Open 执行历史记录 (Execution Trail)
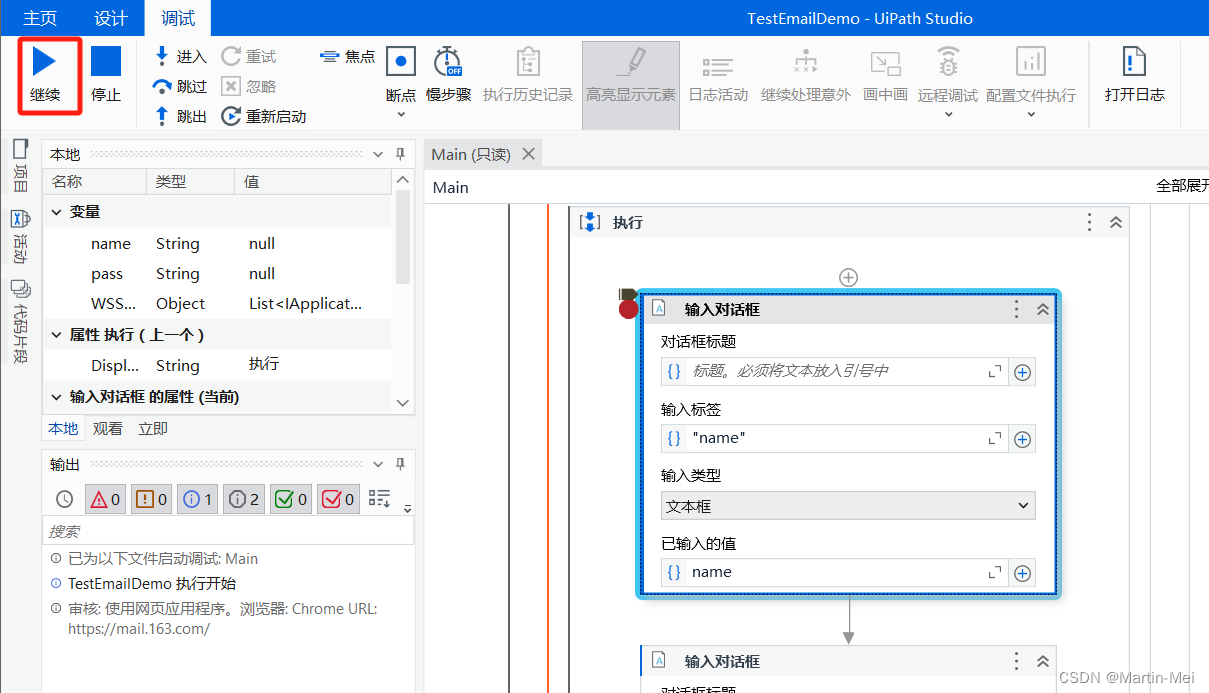Viewport: 1209px width, 693px height. [528, 75]
